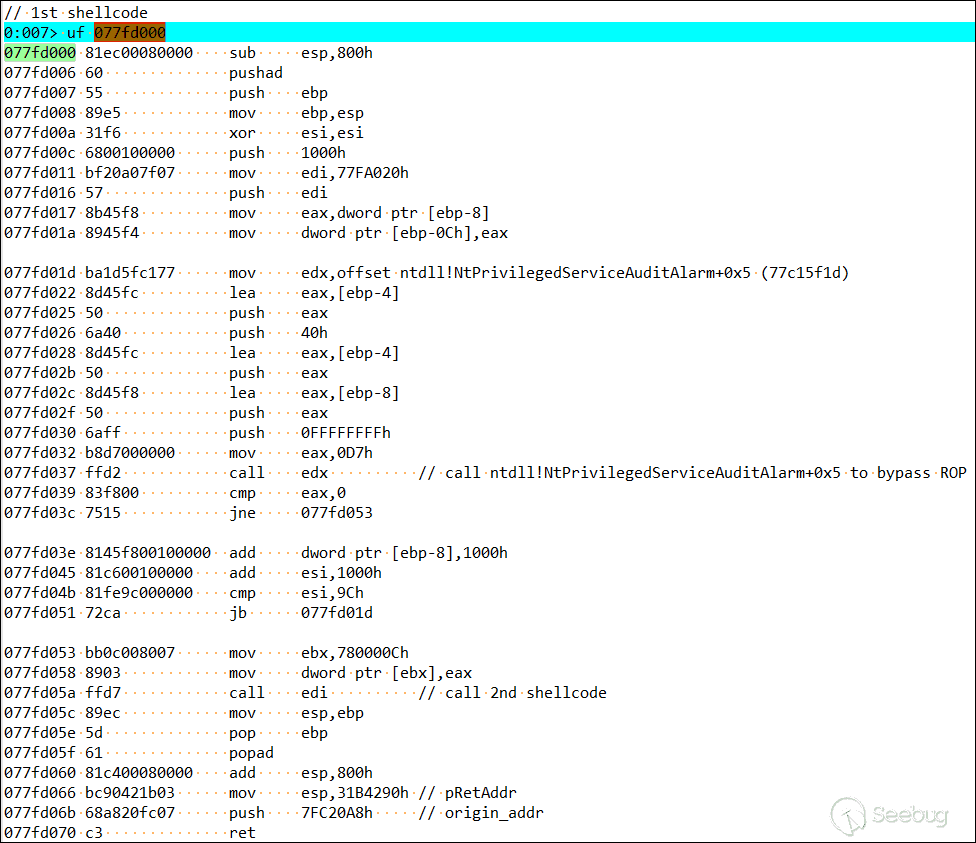Click 'sub esp,800h' instruction

tap(301, 53)
